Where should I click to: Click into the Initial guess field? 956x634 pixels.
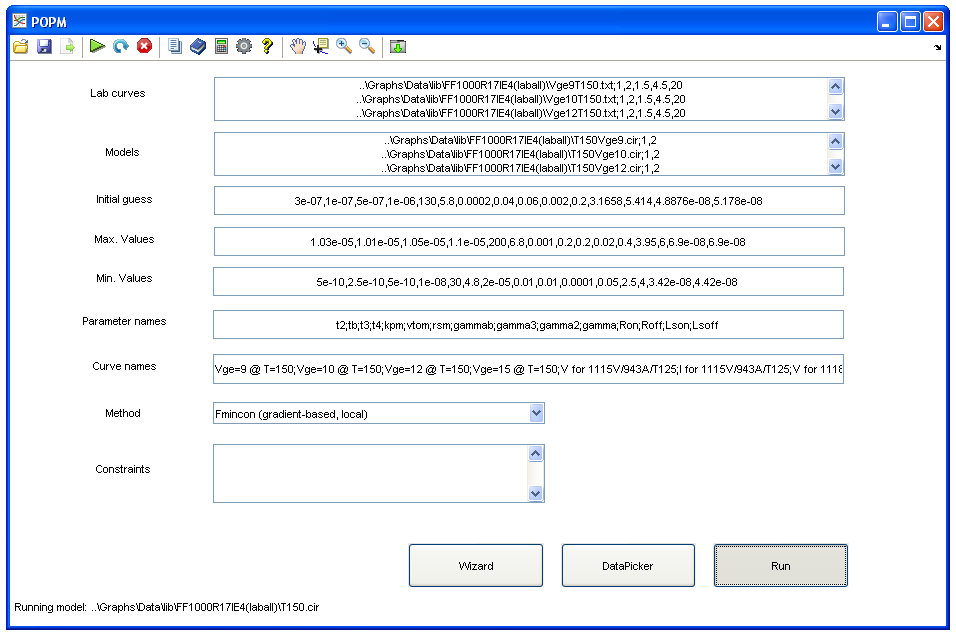pos(528,201)
